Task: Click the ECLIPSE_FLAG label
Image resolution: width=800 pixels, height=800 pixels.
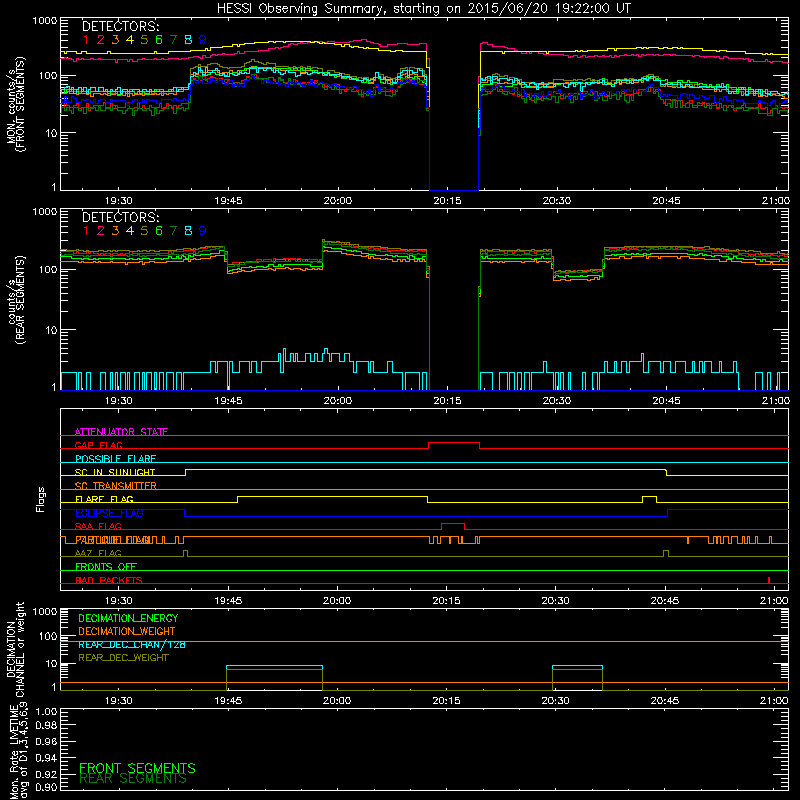Action: (109, 513)
